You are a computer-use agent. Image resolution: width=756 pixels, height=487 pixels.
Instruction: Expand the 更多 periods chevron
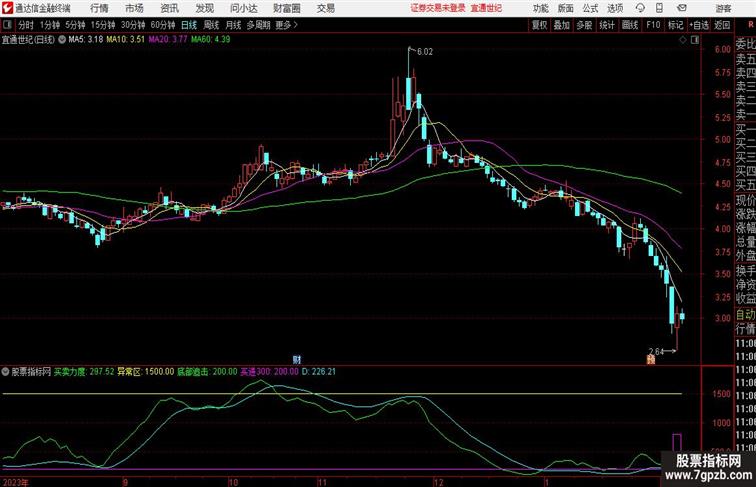(x=286, y=25)
